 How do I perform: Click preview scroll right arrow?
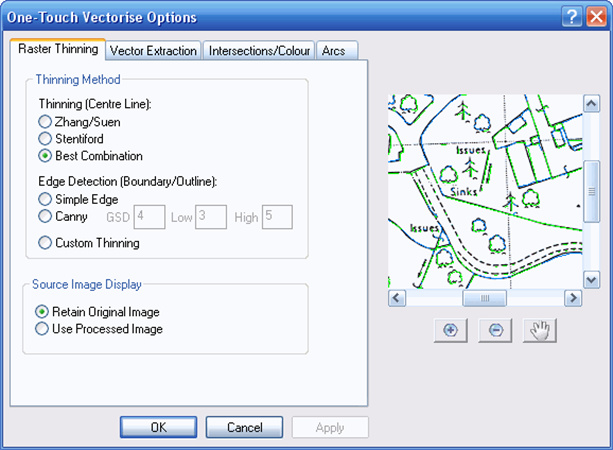pyautogui.click(x=573, y=298)
